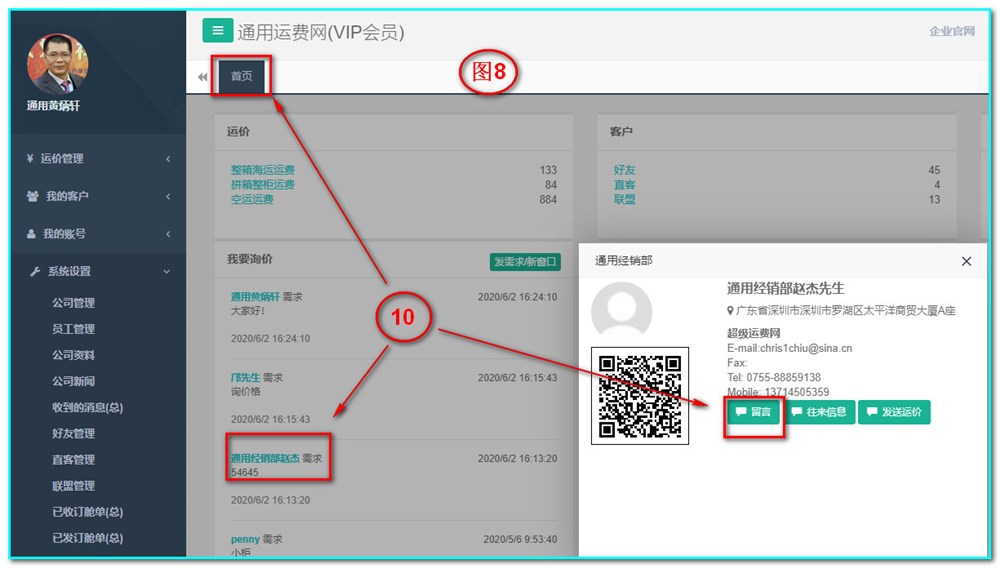Screen dimensions: 1000x568
Task: Open the 好友 customer link
Action: coord(624,170)
